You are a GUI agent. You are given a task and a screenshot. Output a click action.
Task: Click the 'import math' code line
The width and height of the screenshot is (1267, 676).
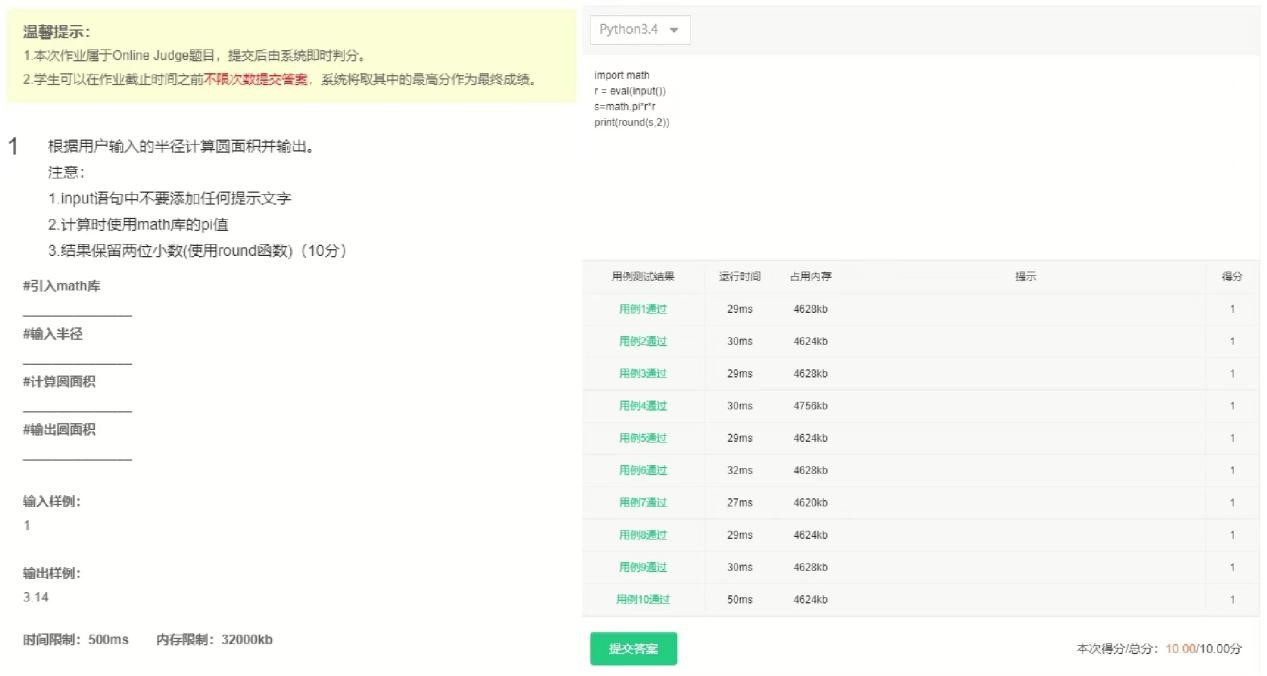[x=621, y=75]
